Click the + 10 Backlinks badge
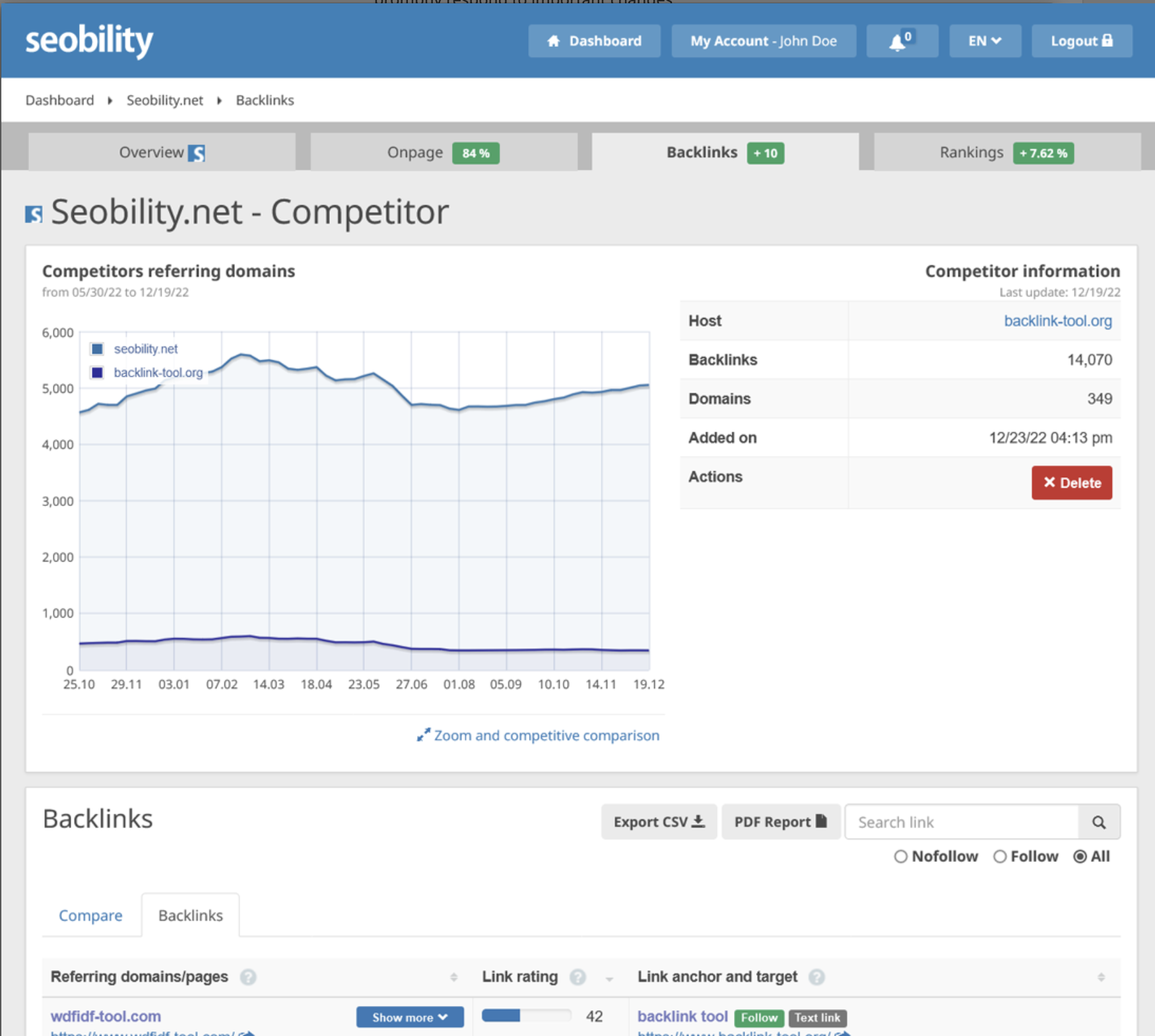Screen dimensions: 1155x1036 tap(766, 153)
